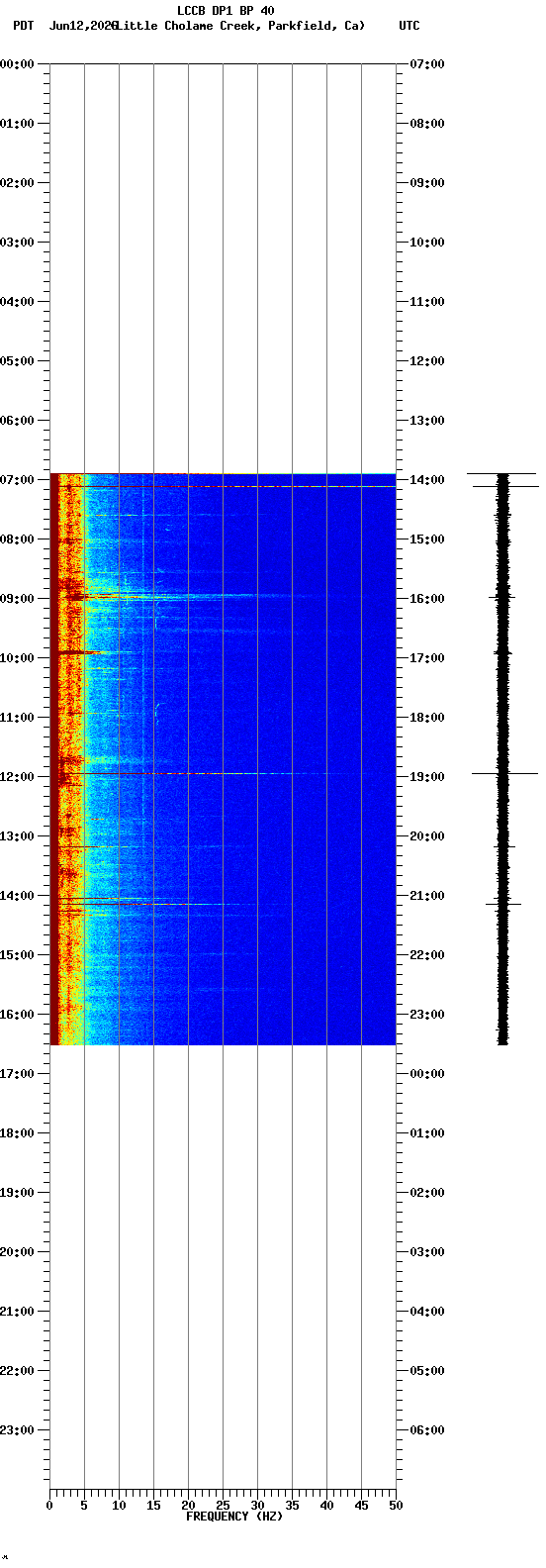This screenshot has width=546, height=1568.
Task: Click the UTC axis label "22:00"
Action: pos(426,955)
